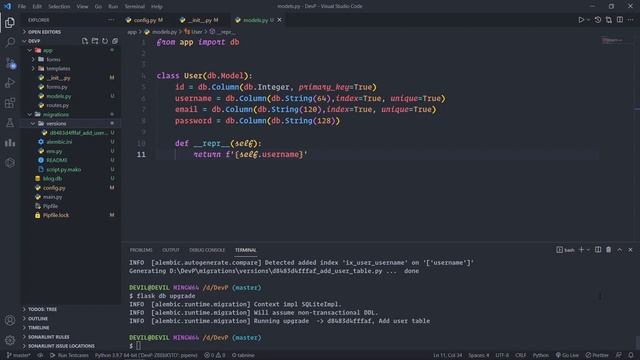Switch to the DEBUG CONSOLE tab

pyautogui.click(x=207, y=250)
